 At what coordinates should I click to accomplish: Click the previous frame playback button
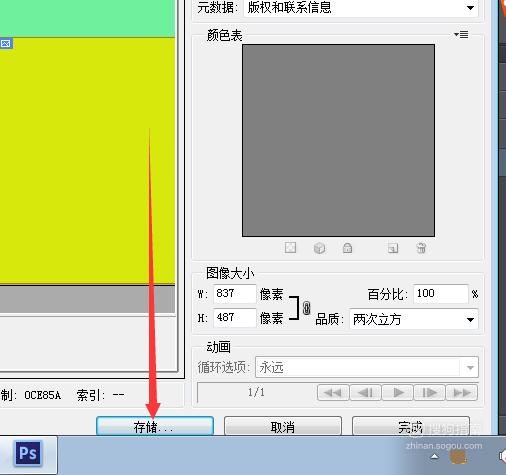tap(365, 393)
